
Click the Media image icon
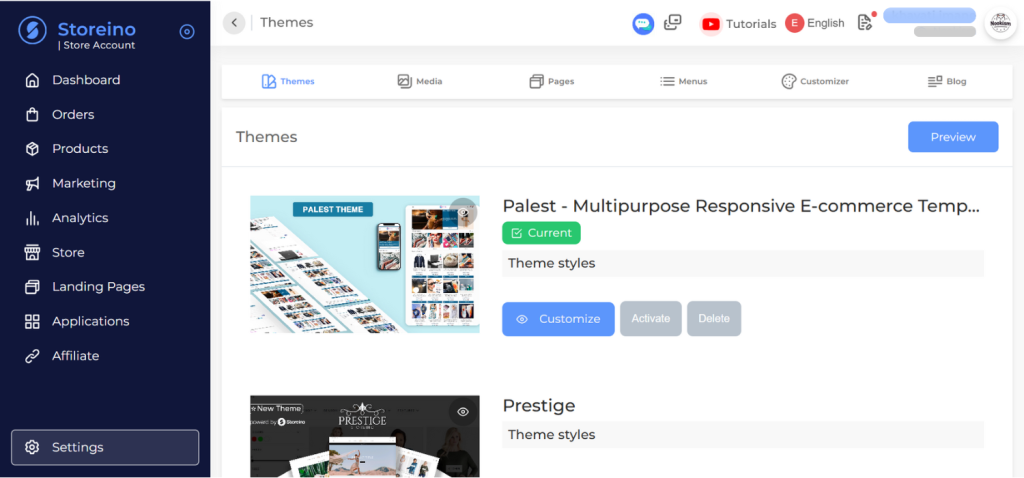click(x=405, y=82)
